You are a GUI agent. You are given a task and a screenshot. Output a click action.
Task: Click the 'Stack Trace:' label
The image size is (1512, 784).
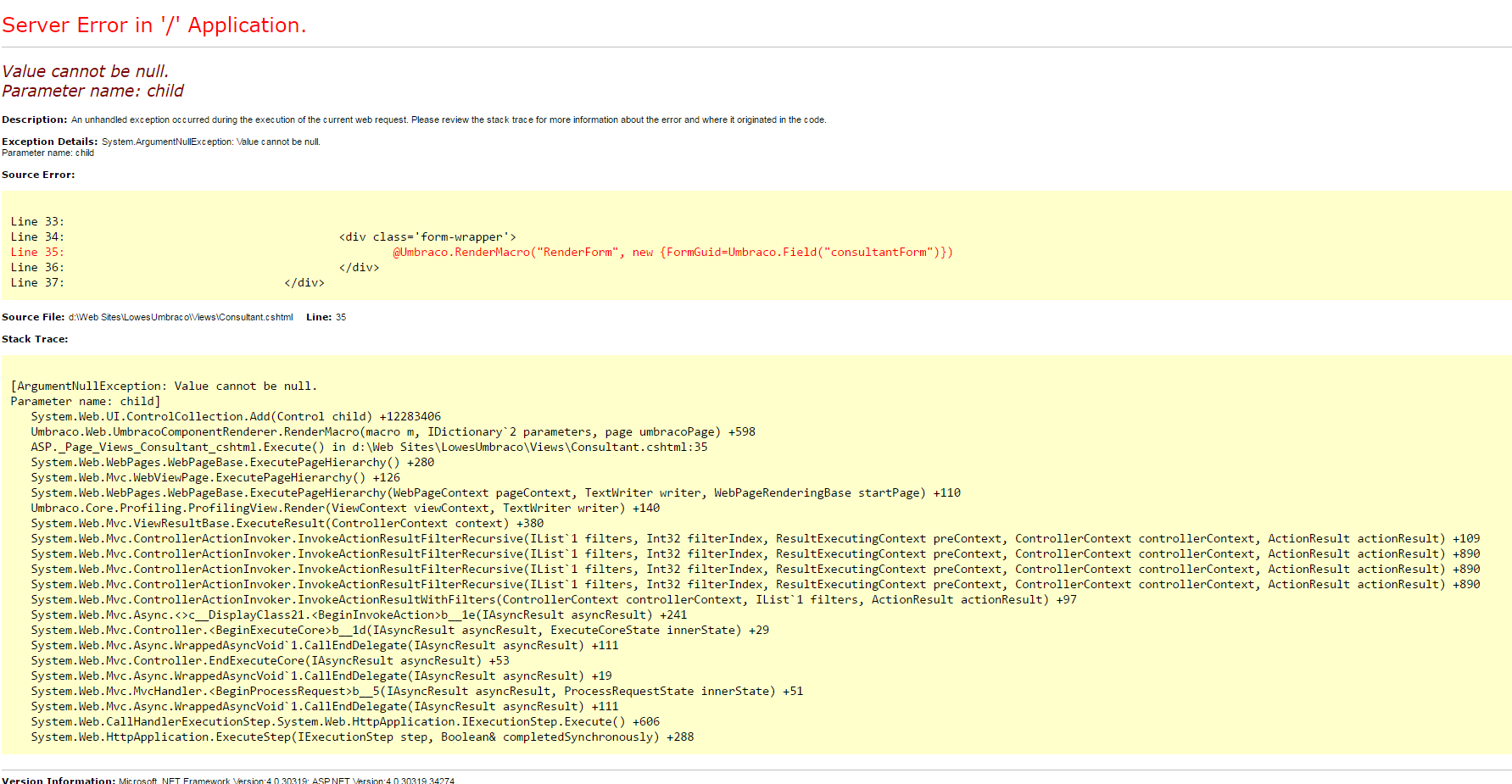click(35, 339)
